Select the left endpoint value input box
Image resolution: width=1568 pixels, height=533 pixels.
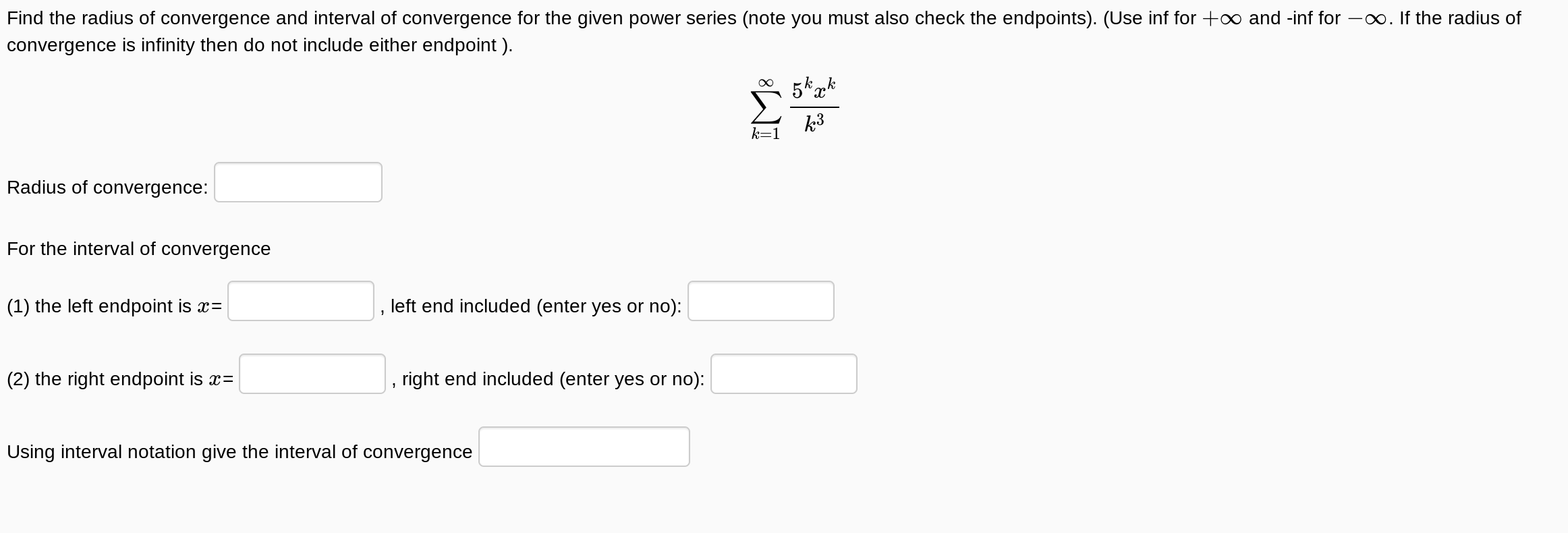click(301, 301)
